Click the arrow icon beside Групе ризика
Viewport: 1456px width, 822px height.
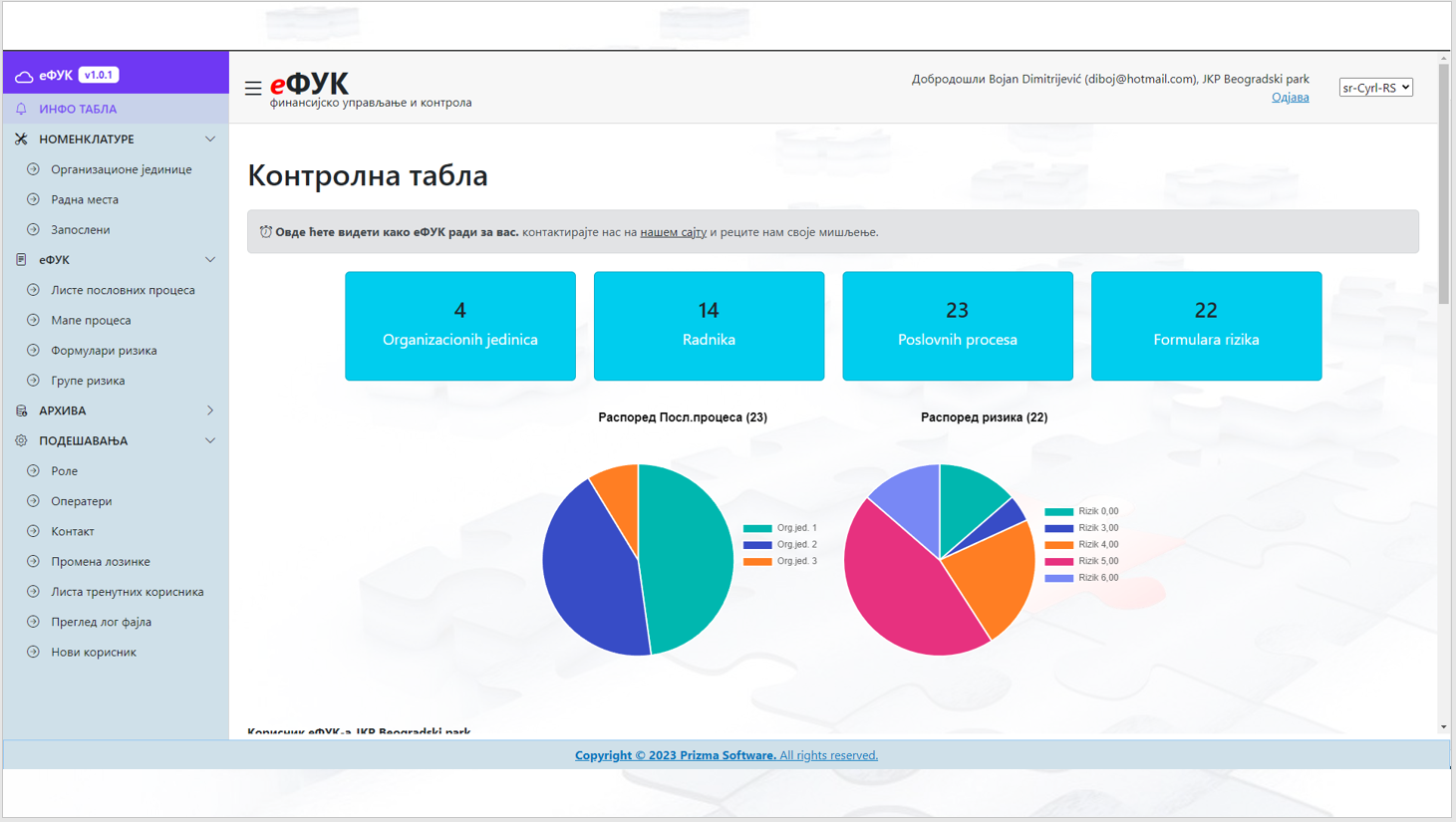click(x=33, y=381)
